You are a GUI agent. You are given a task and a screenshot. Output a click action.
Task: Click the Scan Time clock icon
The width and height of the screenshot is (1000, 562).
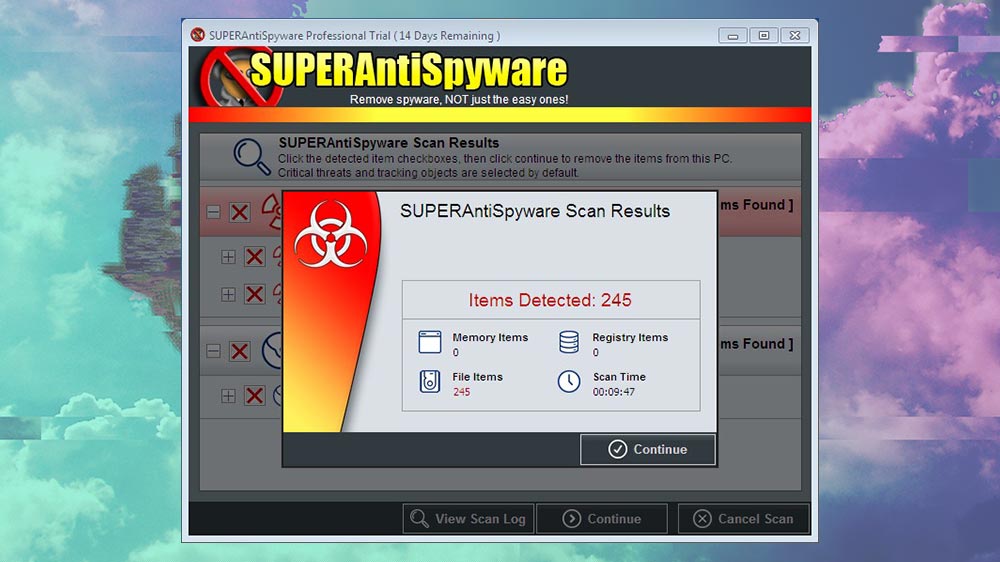(569, 381)
